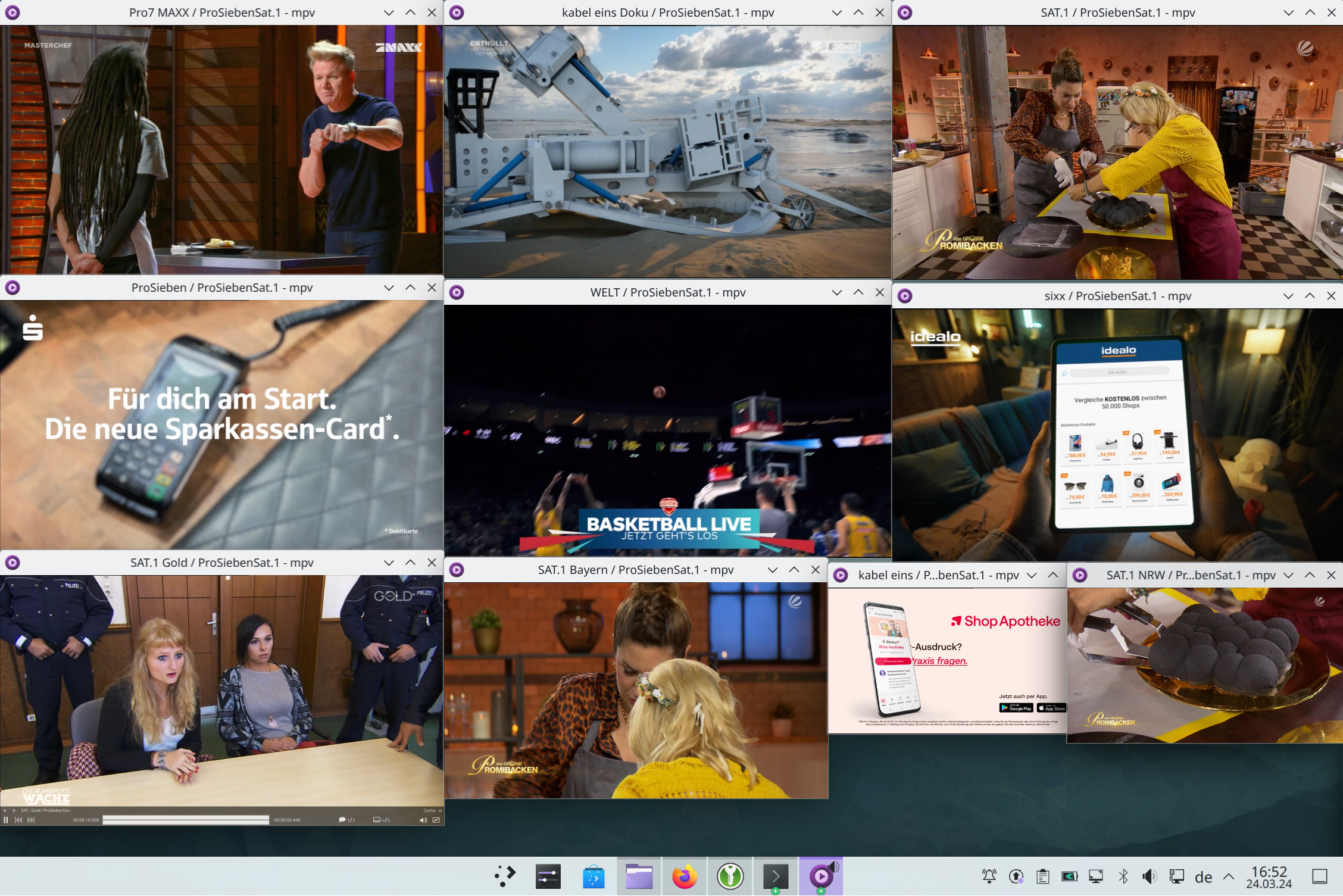
Task: Skip to next chapter in SAT.1 Gold player
Action: [31, 820]
